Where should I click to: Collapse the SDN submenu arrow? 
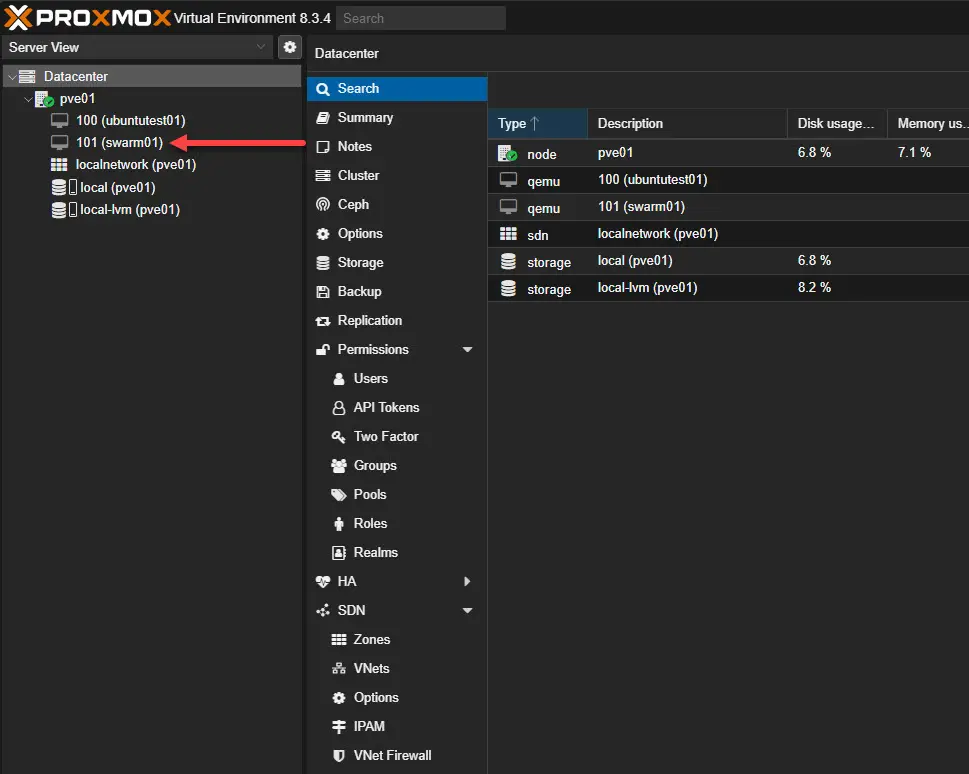click(467, 611)
